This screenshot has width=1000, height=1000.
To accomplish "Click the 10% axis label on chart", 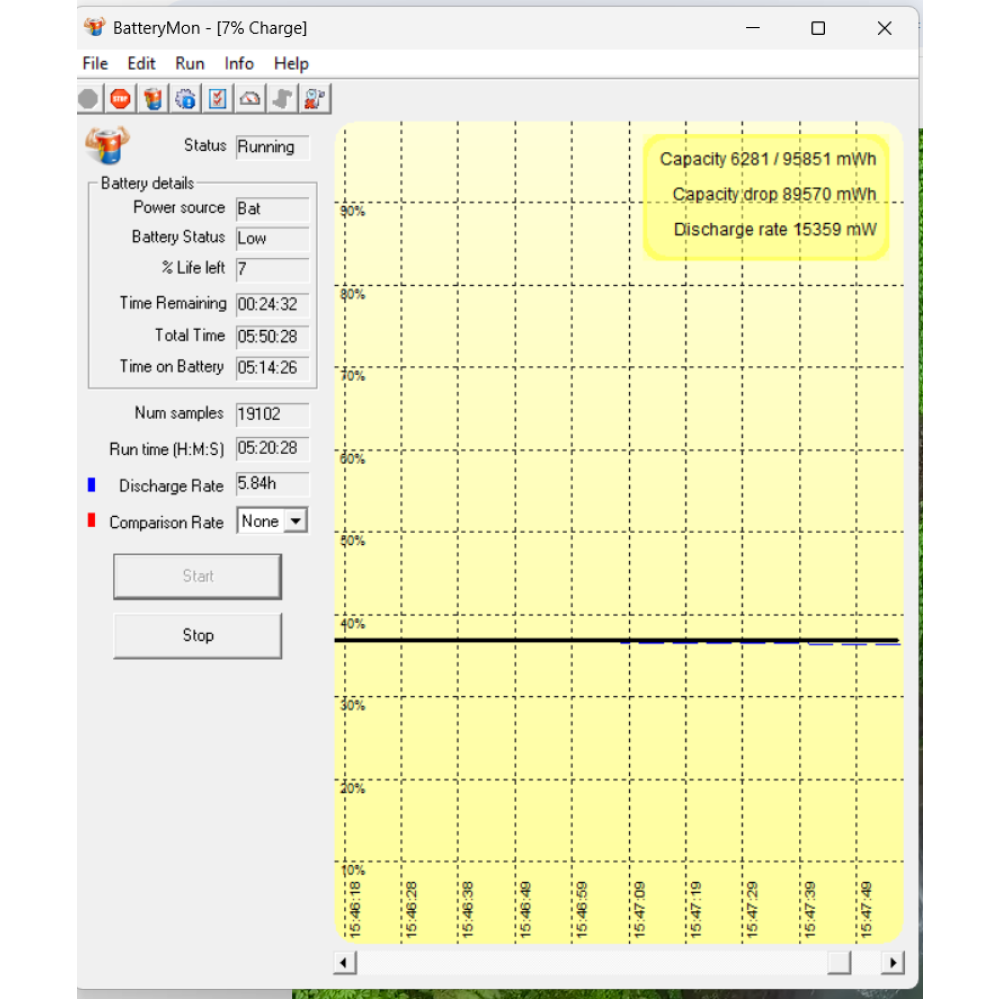I will point(353,871).
